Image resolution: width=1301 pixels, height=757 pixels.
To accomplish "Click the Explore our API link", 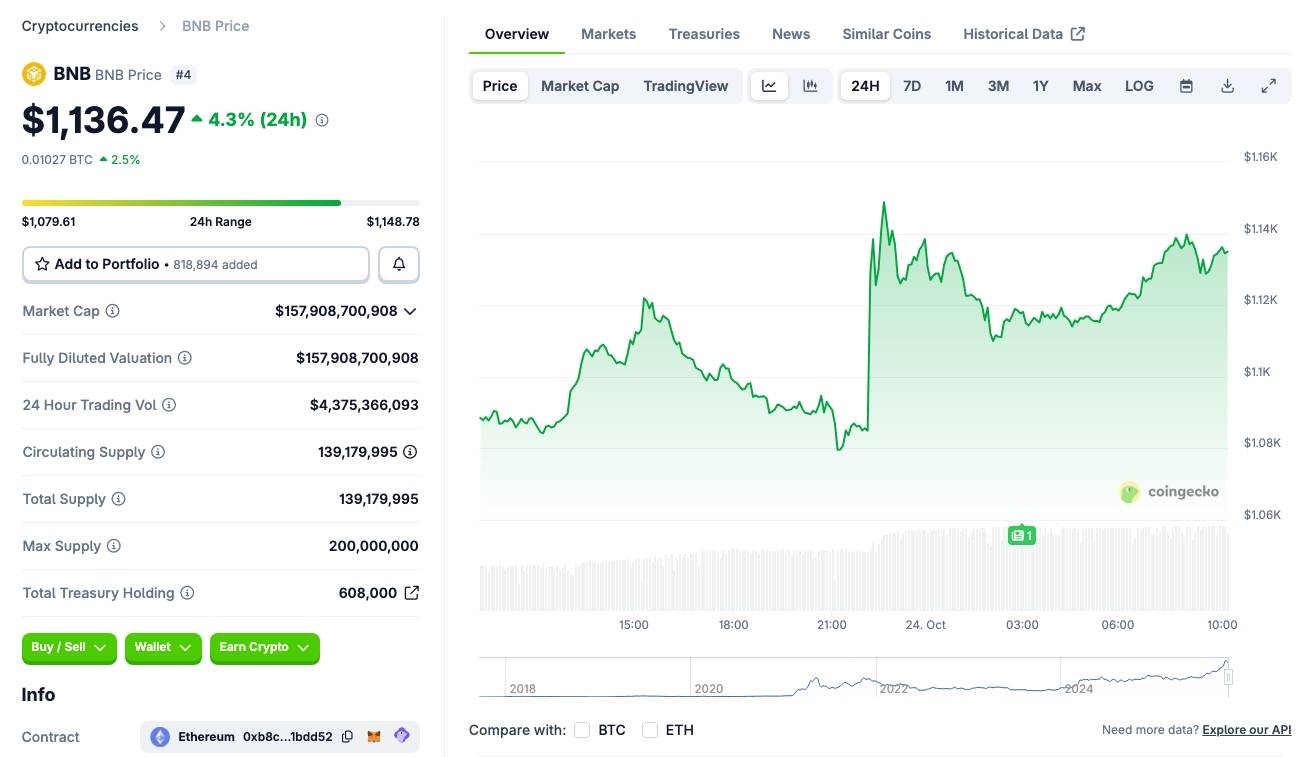I will pos(1246,730).
